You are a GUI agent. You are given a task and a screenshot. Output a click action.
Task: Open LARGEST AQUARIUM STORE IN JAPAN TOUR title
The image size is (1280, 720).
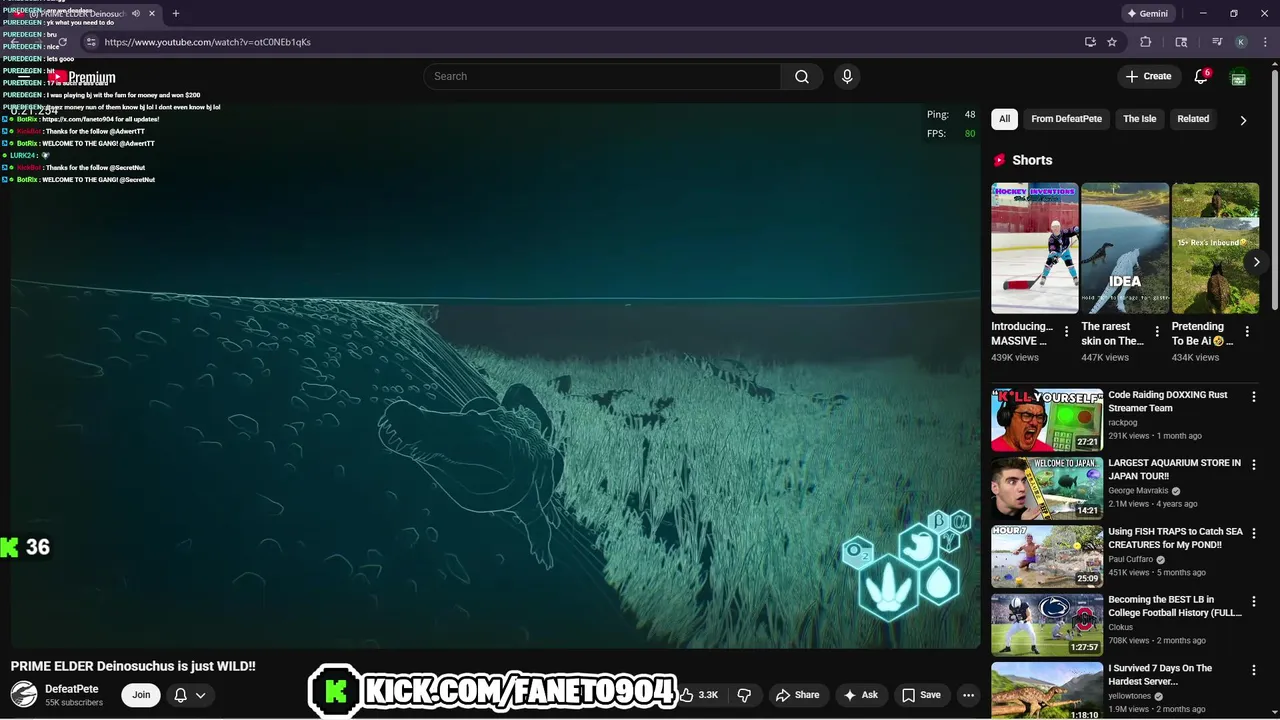click(x=1174, y=470)
